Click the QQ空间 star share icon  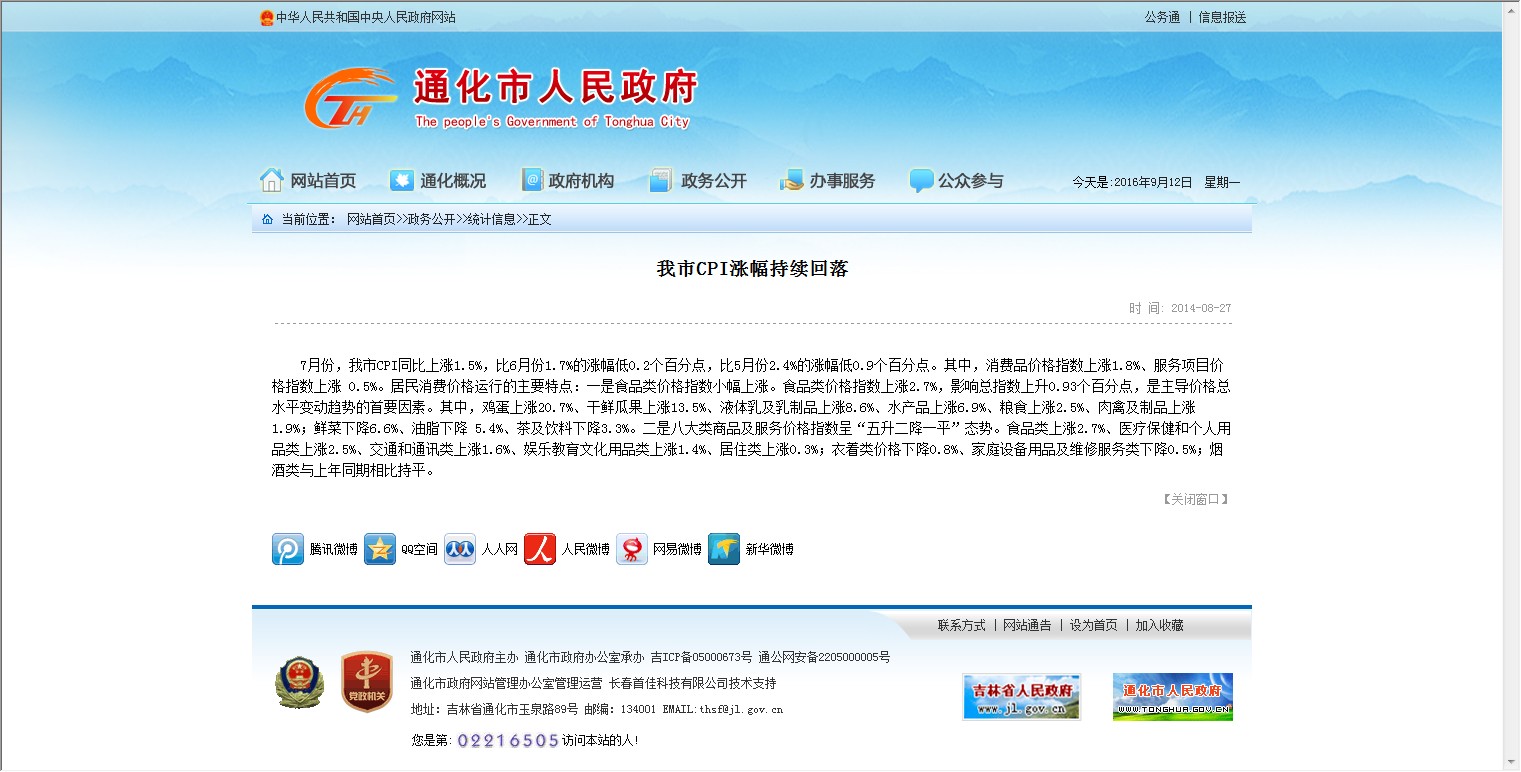380,549
